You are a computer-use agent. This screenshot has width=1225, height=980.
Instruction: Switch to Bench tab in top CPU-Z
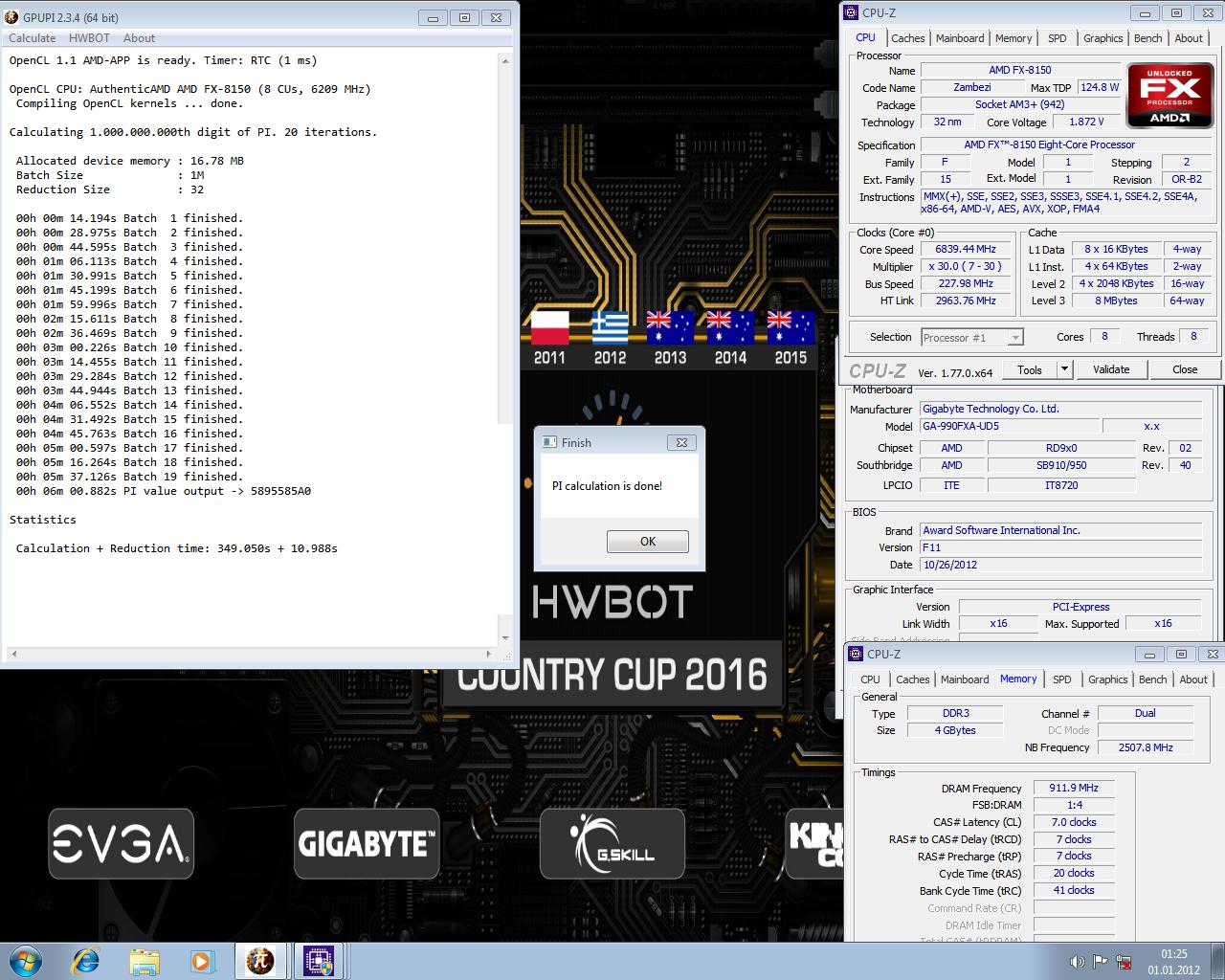pyautogui.click(x=1147, y=38)
